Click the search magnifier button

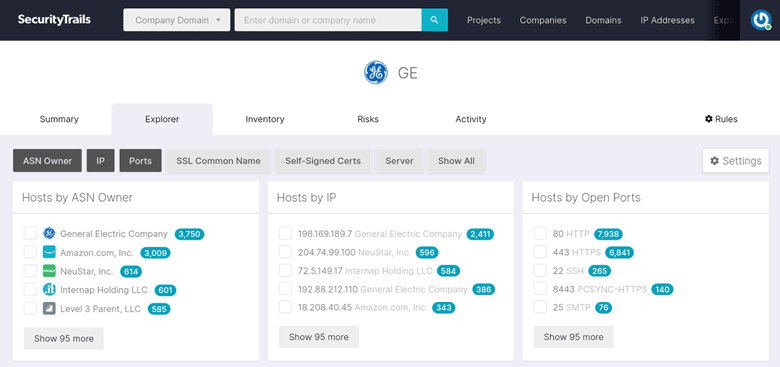click(434, 20)
